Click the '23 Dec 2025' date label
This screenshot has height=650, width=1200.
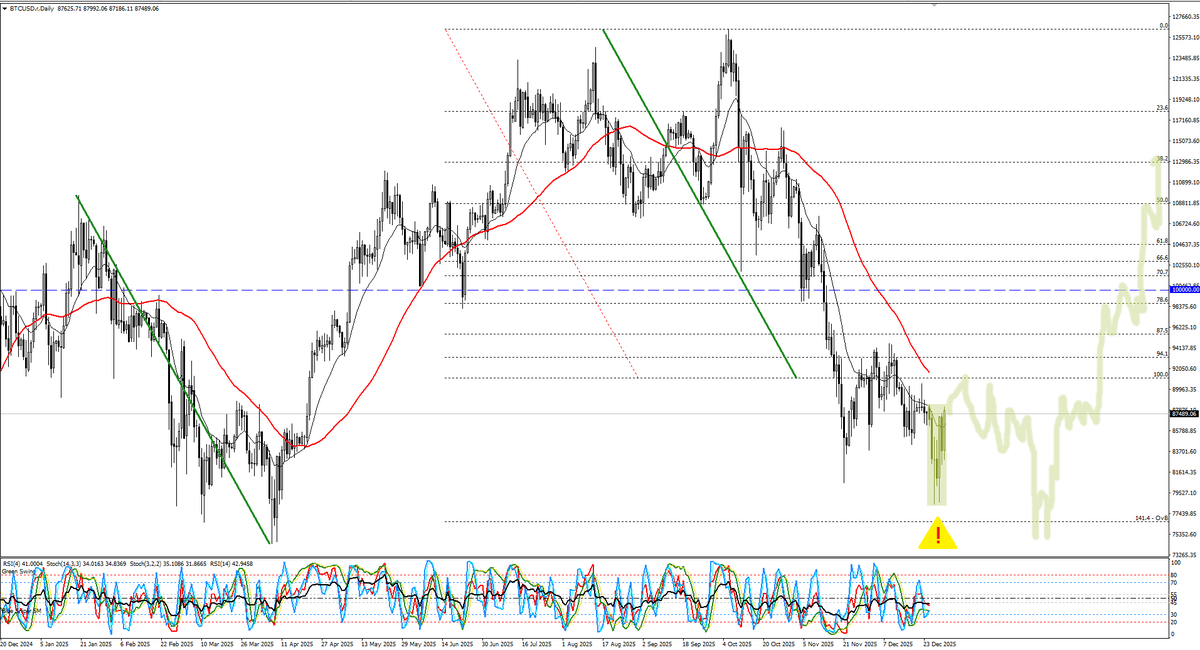coord(941,645)
